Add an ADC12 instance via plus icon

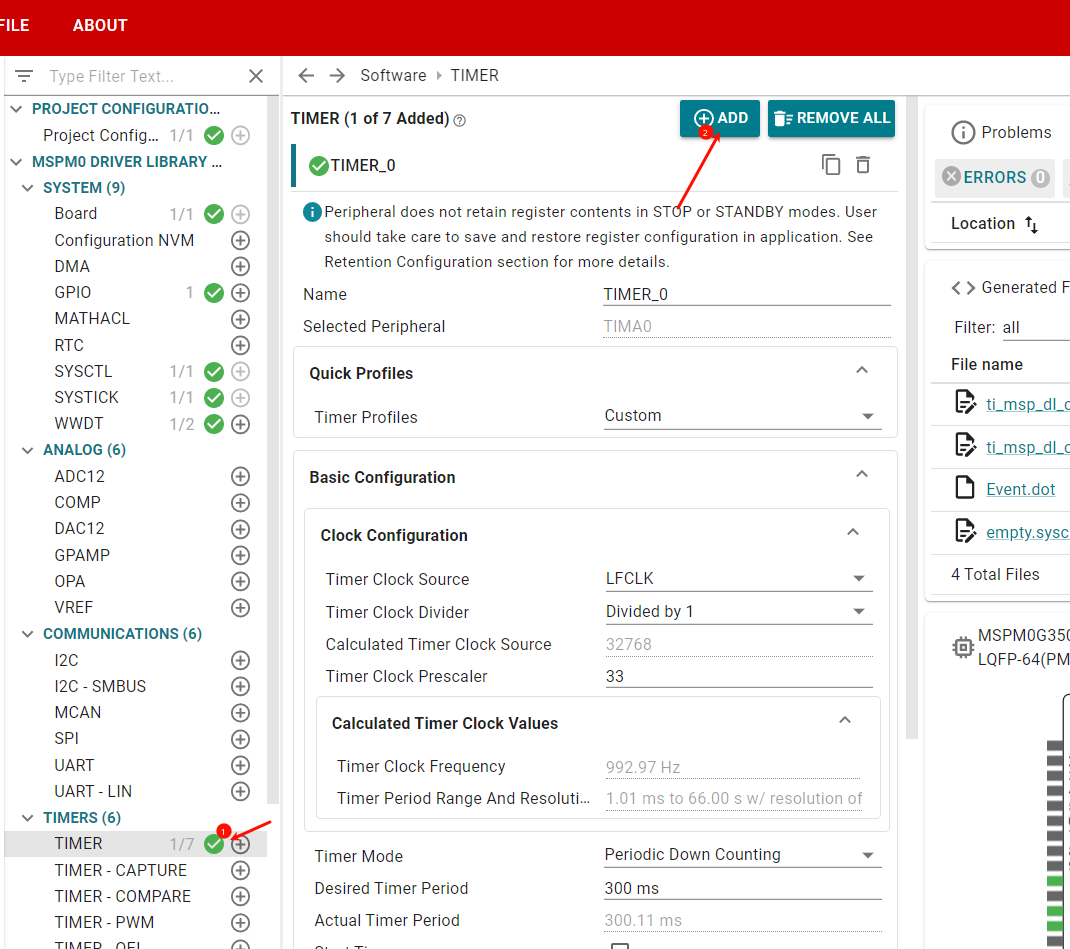(x=240, y=476)
